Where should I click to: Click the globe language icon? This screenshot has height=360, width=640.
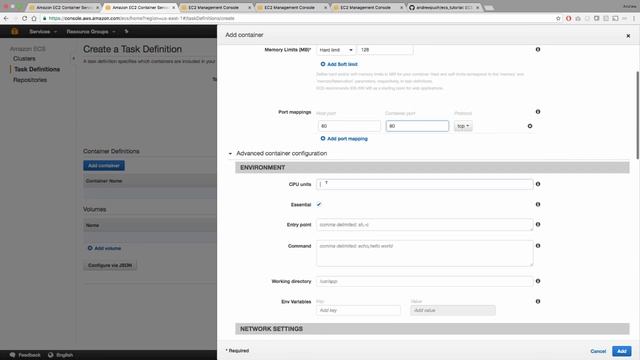pos(51,355)
